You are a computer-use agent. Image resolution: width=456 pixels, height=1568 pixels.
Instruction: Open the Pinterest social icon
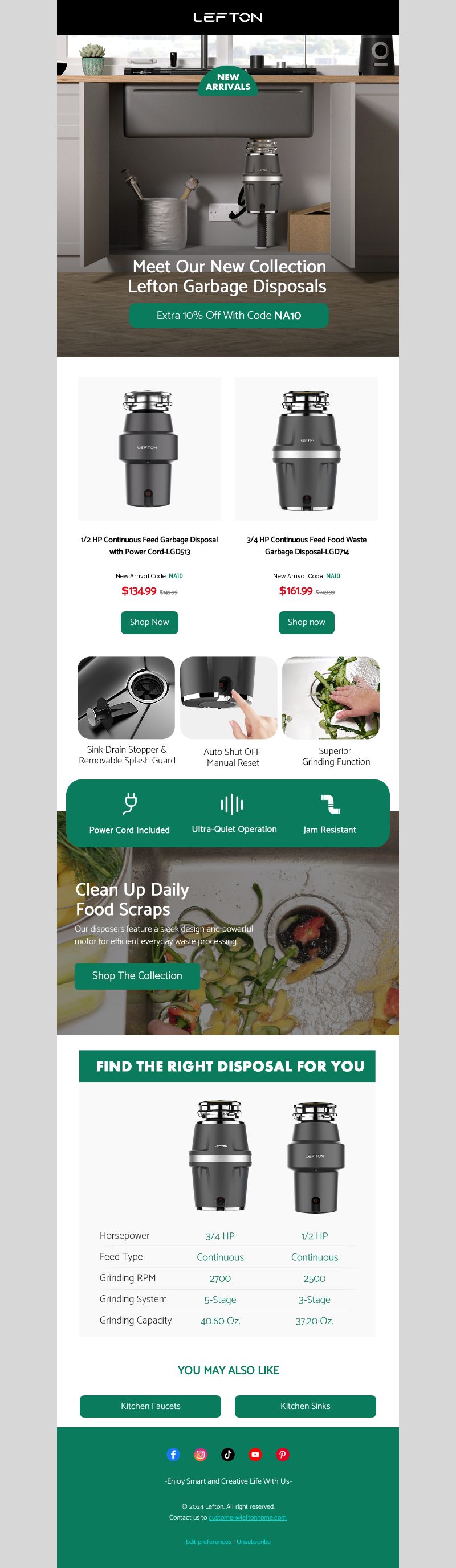(x=283, y=1454)
